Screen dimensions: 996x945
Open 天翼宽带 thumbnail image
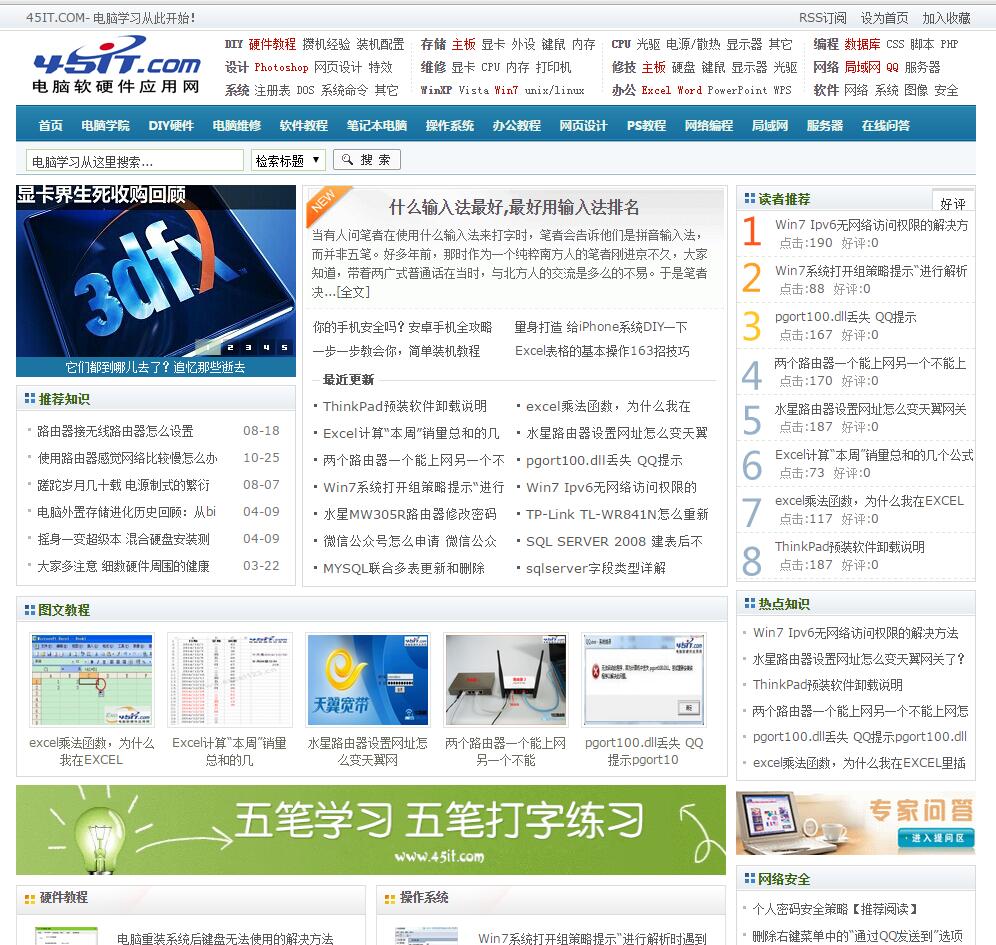click(x=367, y=680)
